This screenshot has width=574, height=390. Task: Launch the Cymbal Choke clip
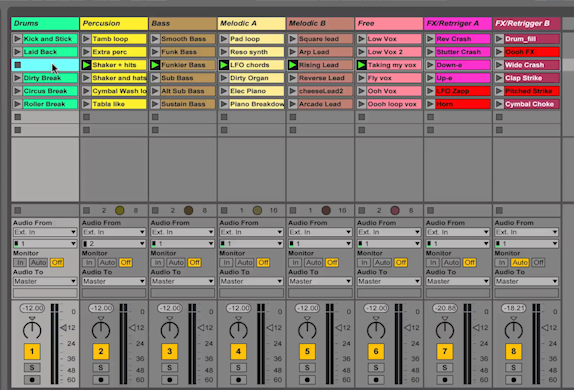499,104
